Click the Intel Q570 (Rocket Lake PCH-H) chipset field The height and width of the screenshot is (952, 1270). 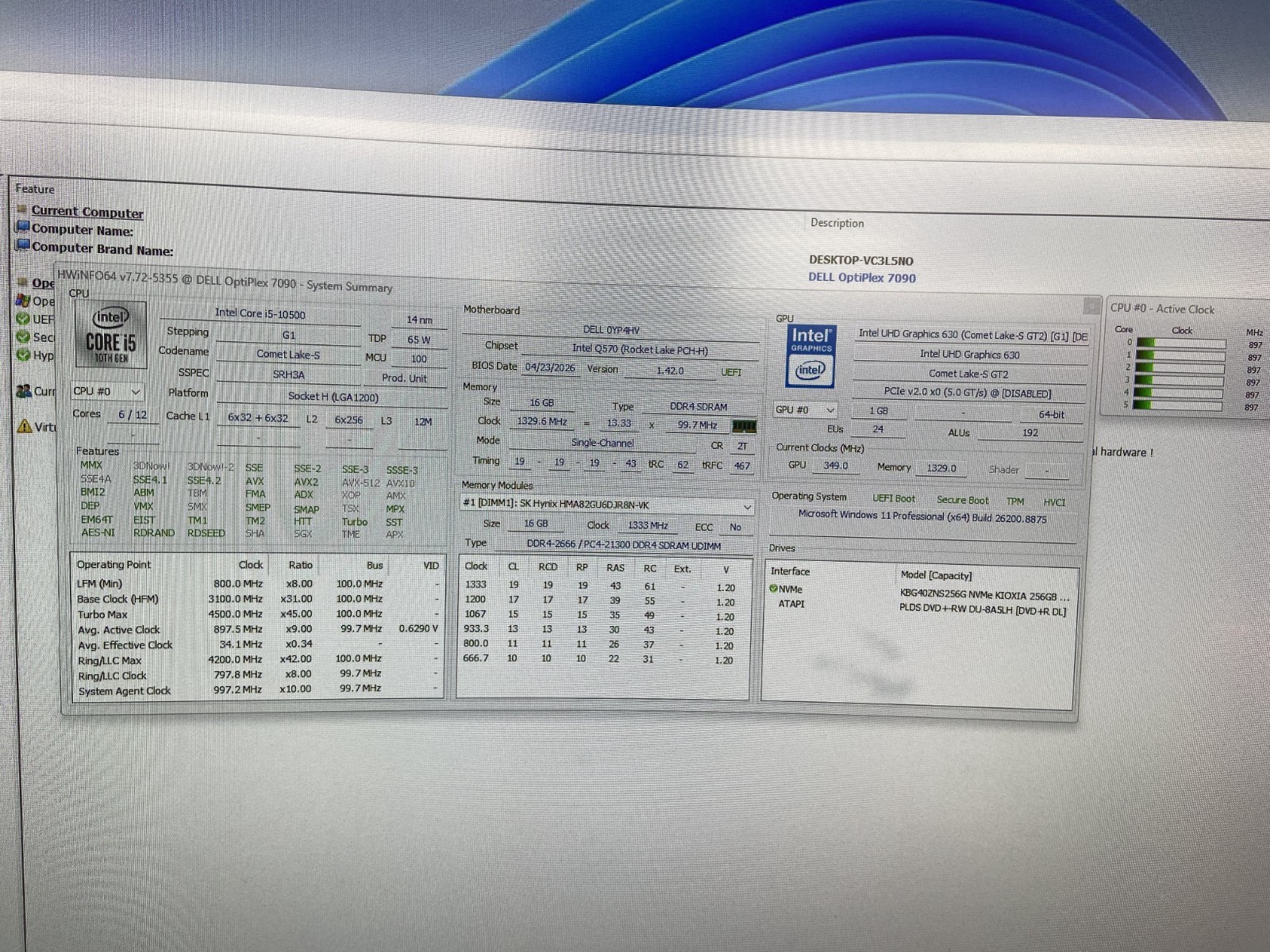640,349
